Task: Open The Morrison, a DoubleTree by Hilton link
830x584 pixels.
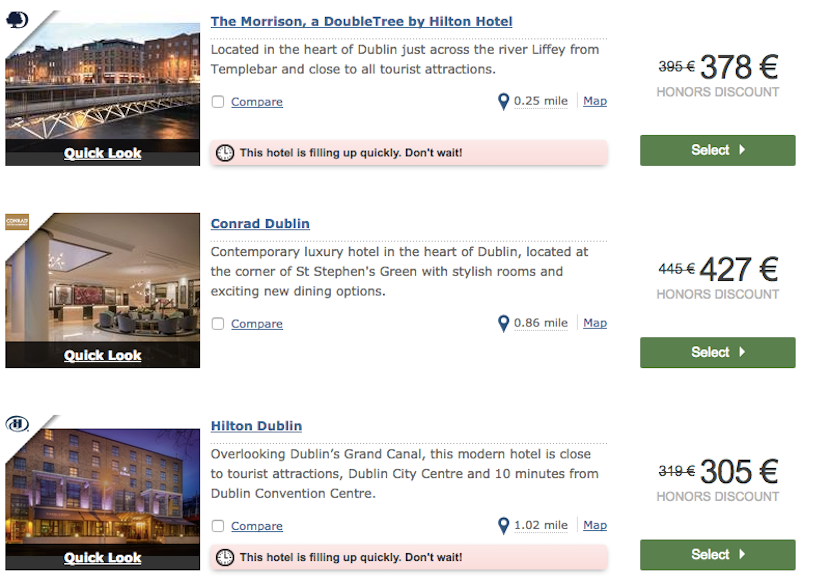Action: pos(361,21)
